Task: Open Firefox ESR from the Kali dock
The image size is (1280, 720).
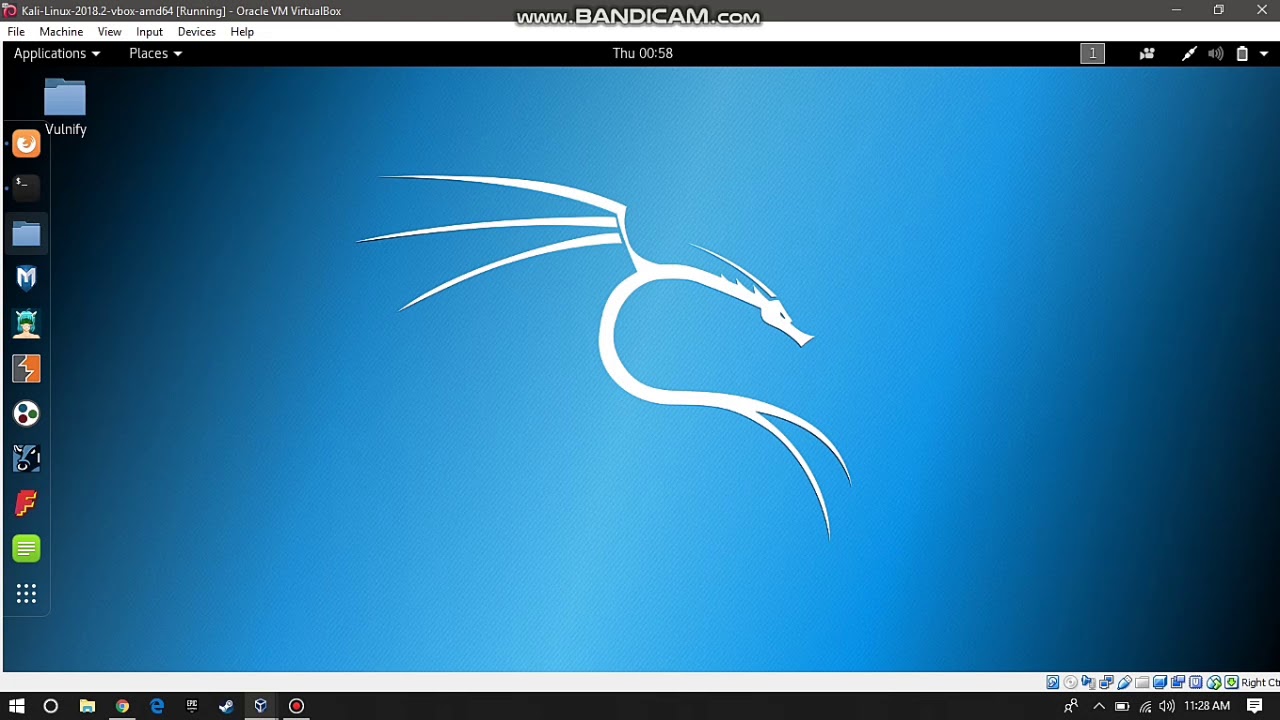Action: [26, 144]
